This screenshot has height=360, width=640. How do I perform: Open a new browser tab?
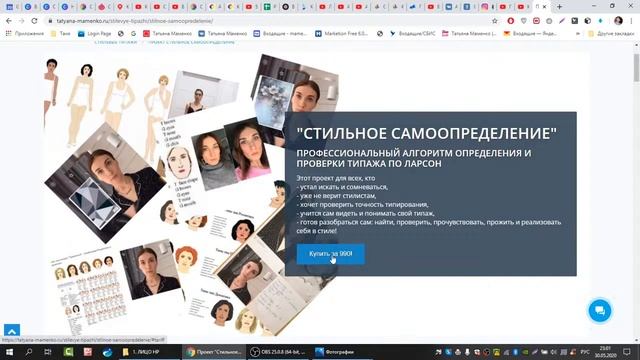[x=560, y=7]
